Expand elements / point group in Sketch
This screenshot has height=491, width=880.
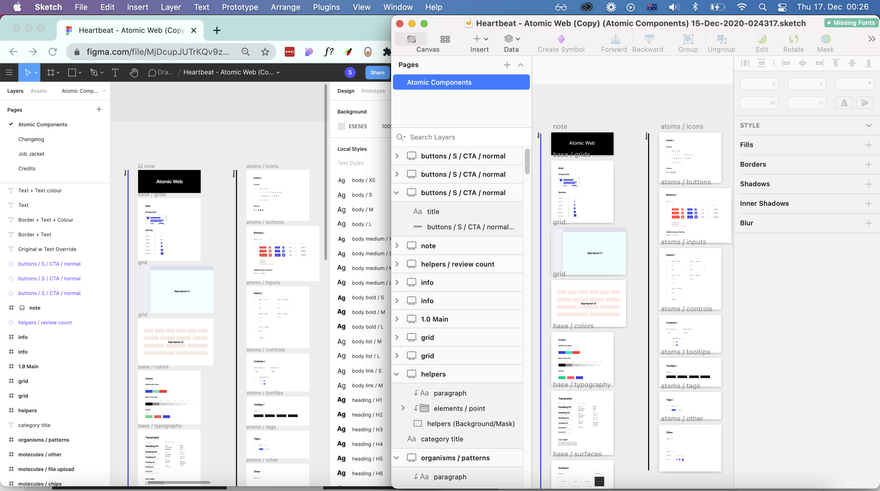tap(403, 409)
